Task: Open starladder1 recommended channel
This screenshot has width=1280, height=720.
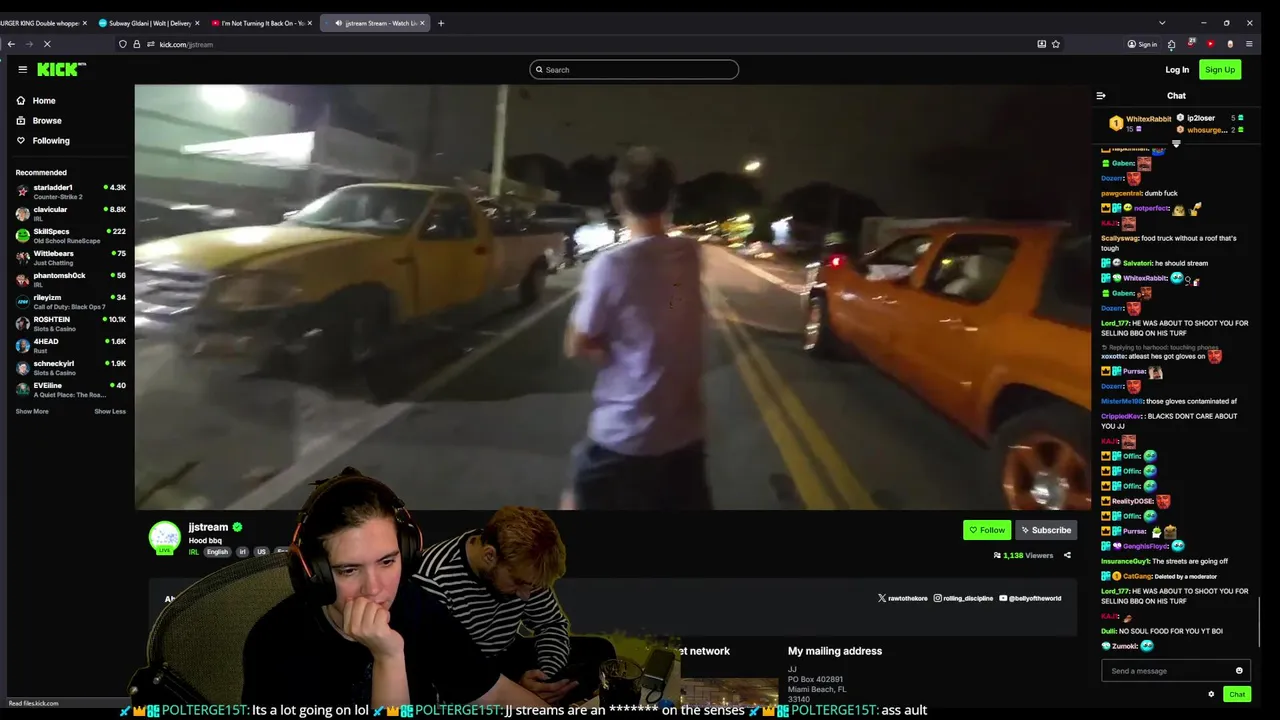Action: click(x=70, y=191)
